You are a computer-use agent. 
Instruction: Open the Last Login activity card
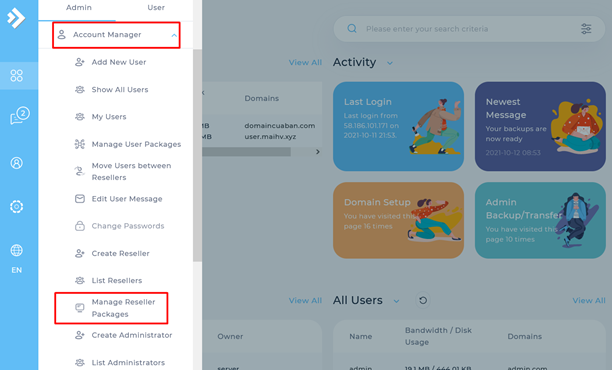(x=398, y=126)
